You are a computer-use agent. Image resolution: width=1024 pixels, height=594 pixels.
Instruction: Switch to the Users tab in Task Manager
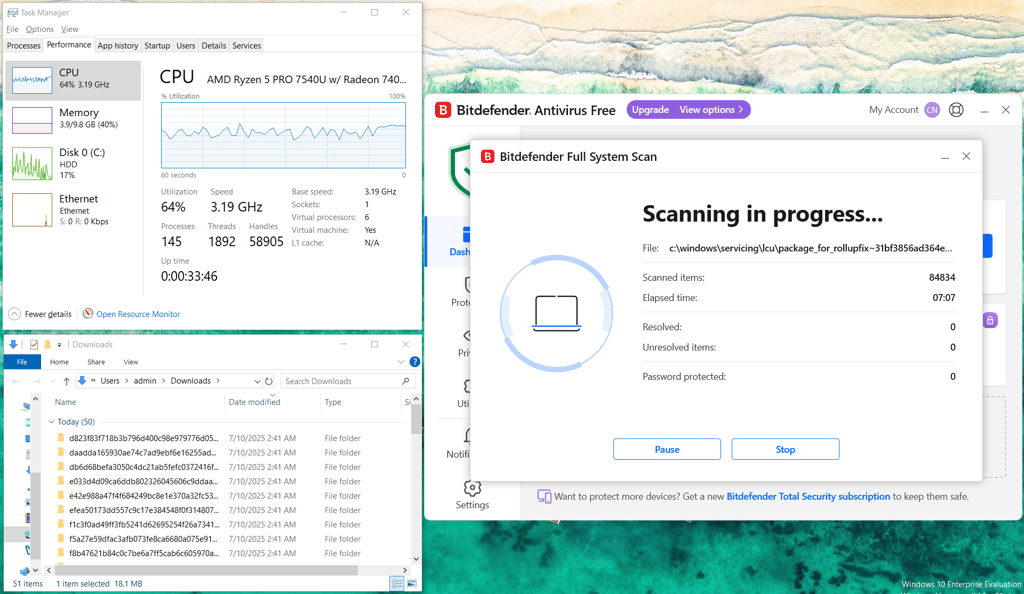tap(185, 46)
